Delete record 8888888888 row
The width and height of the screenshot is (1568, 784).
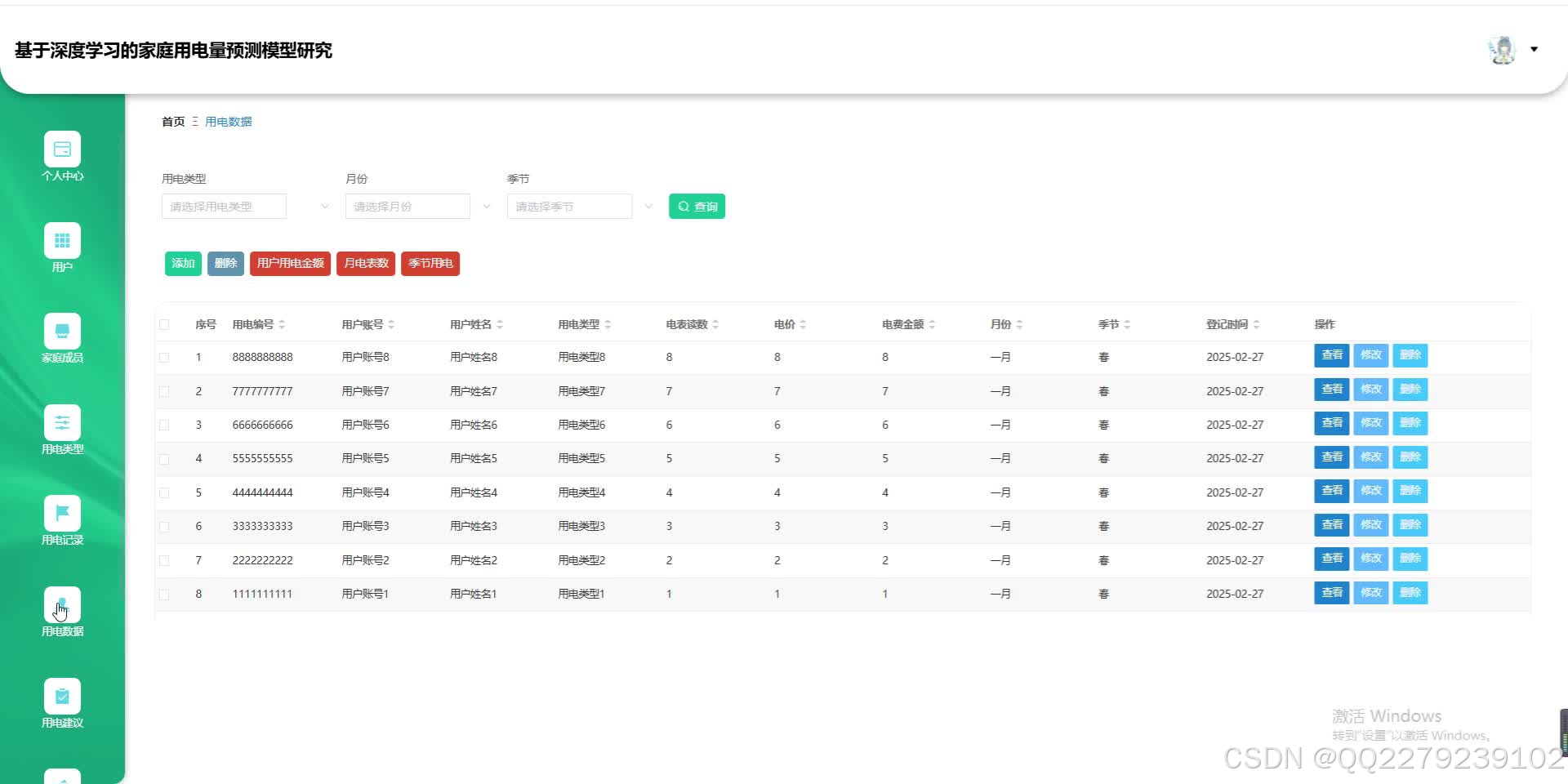pyautogui.click(x=1410, y=355)
